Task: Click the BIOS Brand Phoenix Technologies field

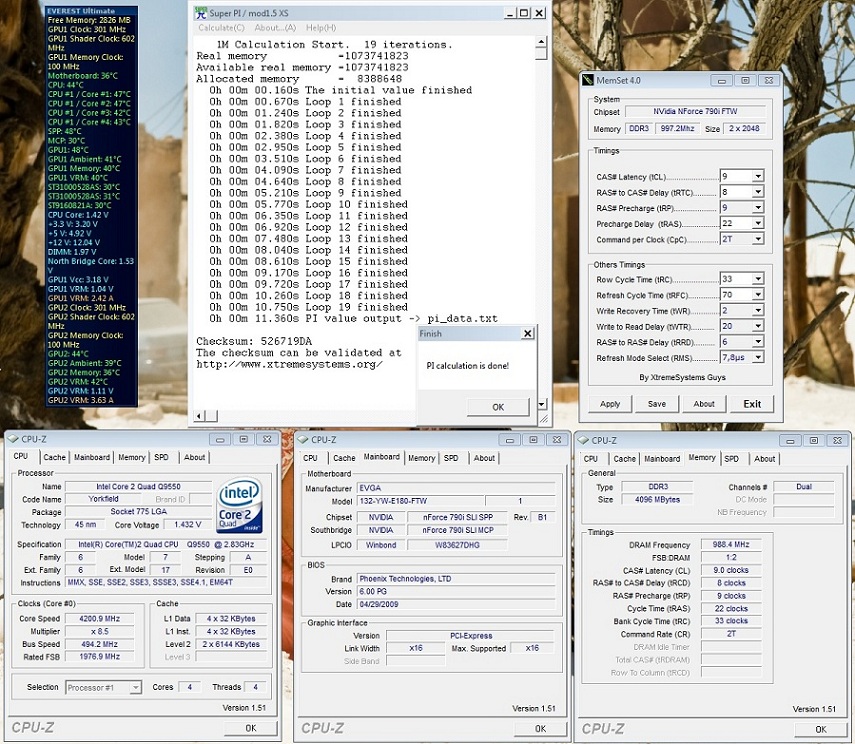Action: point(456,579)
